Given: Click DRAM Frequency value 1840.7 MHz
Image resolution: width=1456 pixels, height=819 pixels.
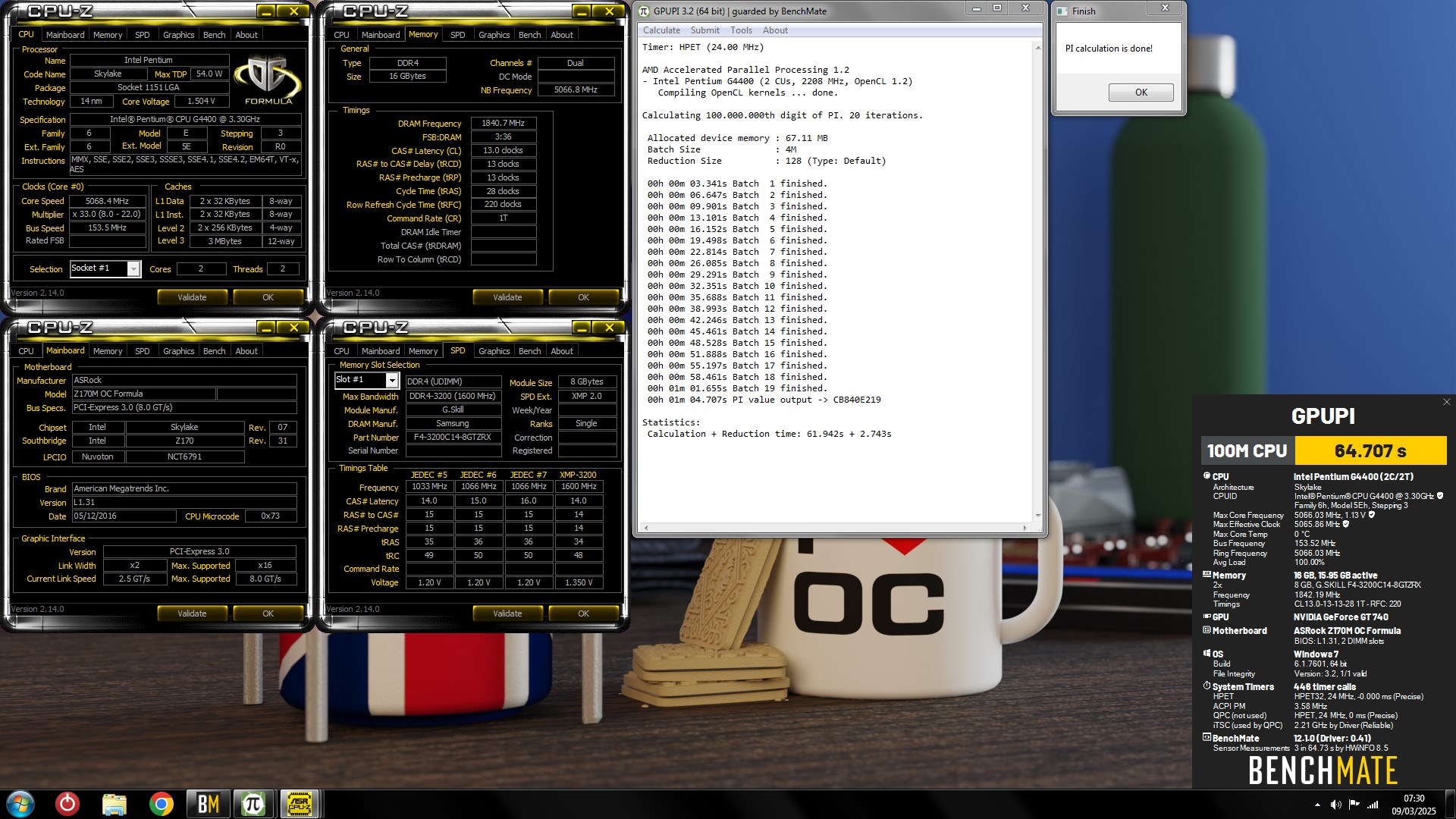Looking at the screenshot, I should (x=504, y=123).
